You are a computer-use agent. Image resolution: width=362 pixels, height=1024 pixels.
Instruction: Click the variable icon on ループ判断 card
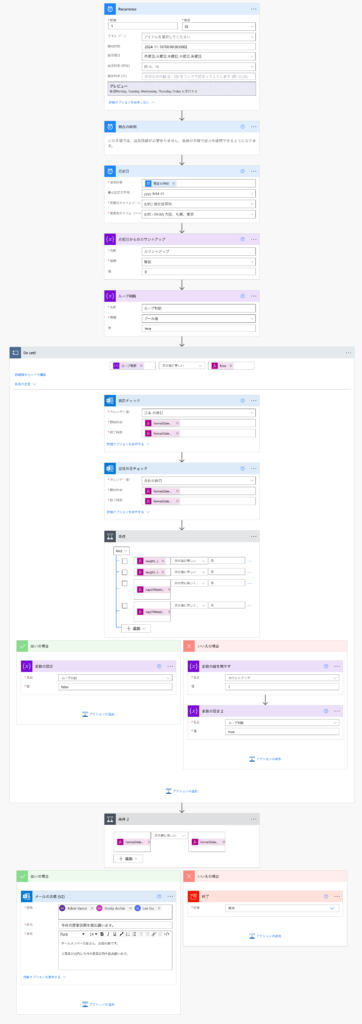110,295
